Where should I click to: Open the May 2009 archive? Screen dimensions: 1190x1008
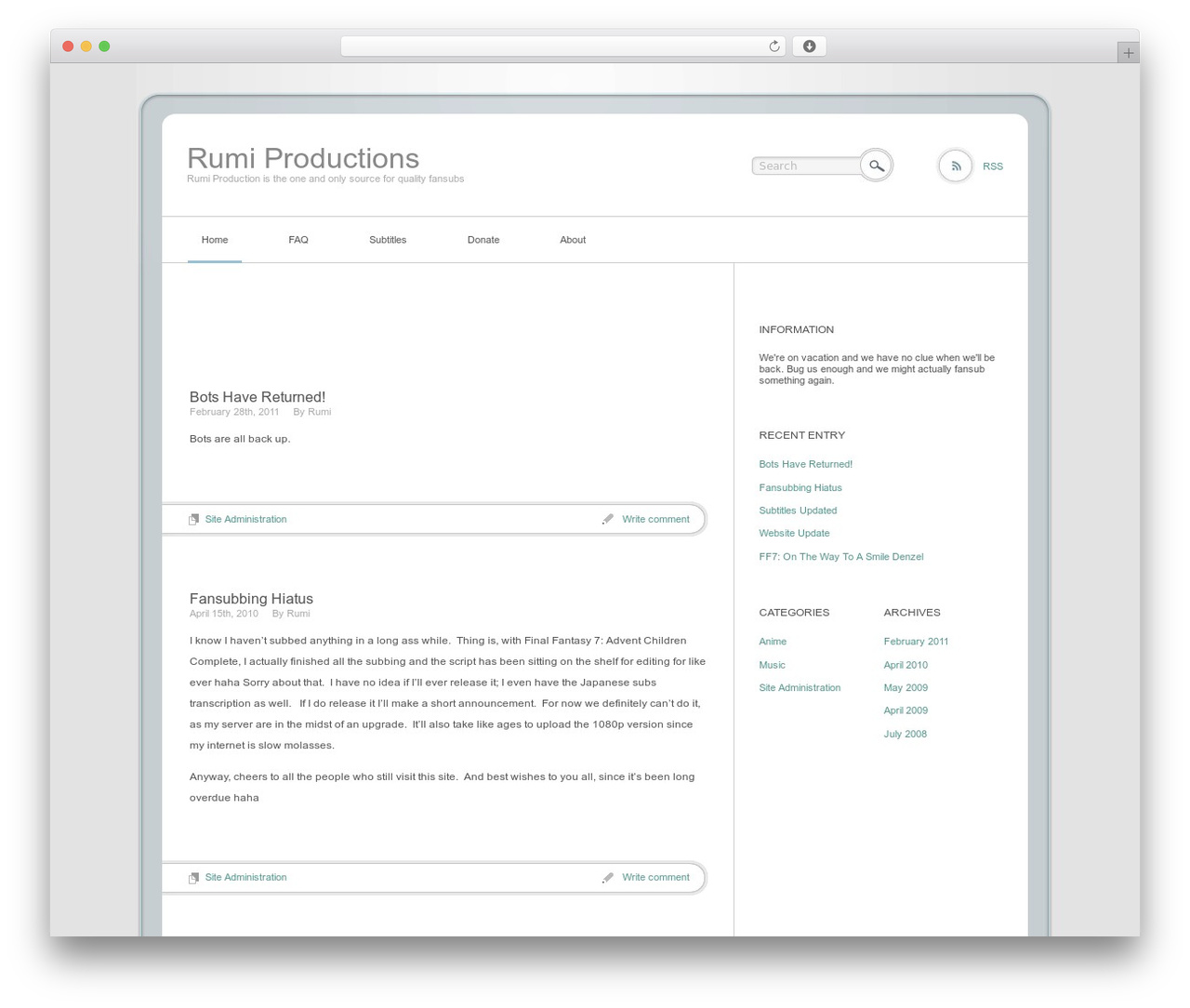[906, 687]
